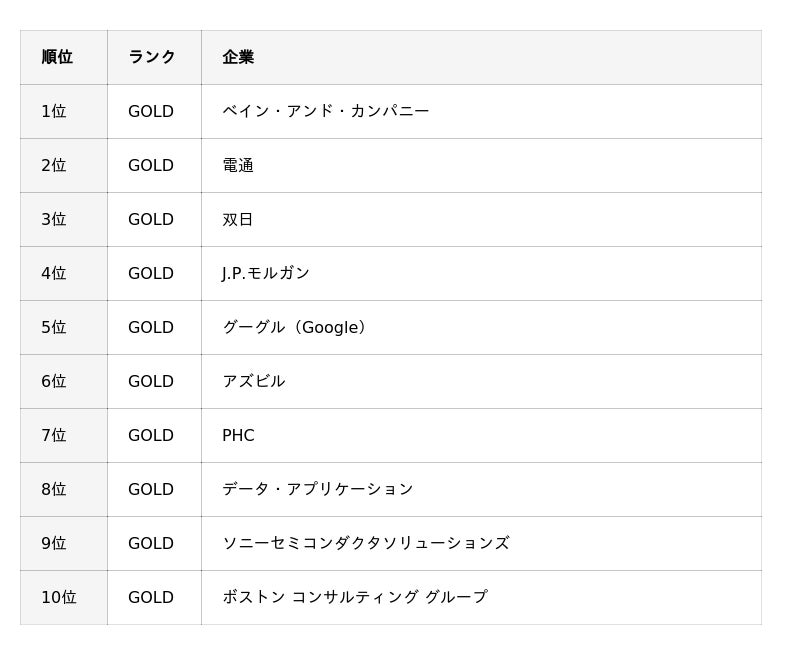Select ソニーセミコンダクタソリューションズ company name
Screen dimensions: 800x655
point(366,543)
